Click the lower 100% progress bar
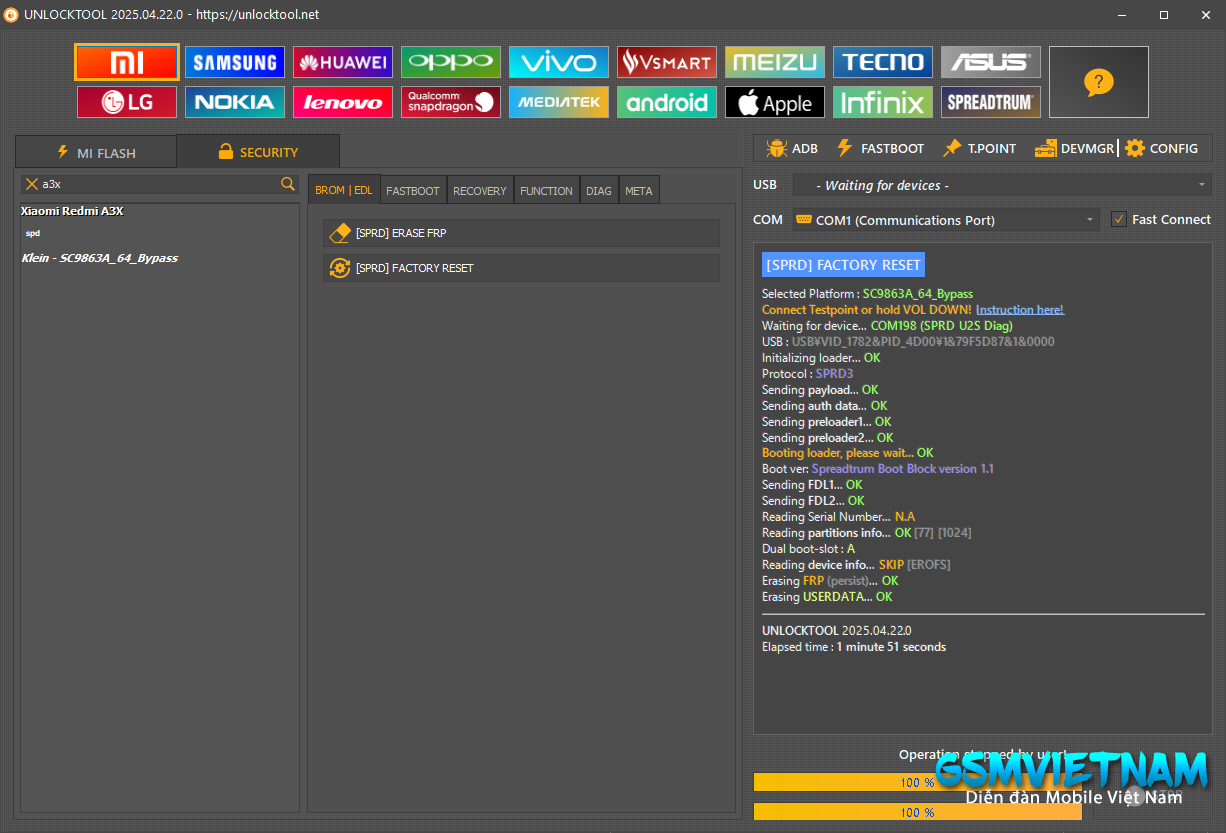 [x=917, y=812]
